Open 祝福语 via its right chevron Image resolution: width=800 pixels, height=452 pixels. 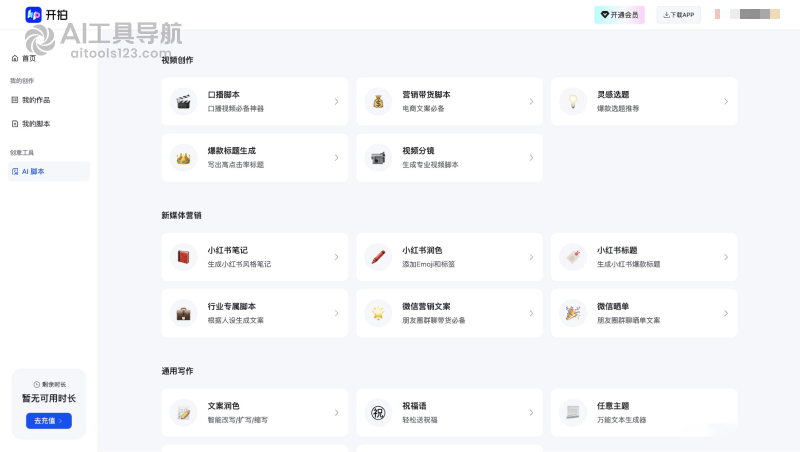click(531, 413)
